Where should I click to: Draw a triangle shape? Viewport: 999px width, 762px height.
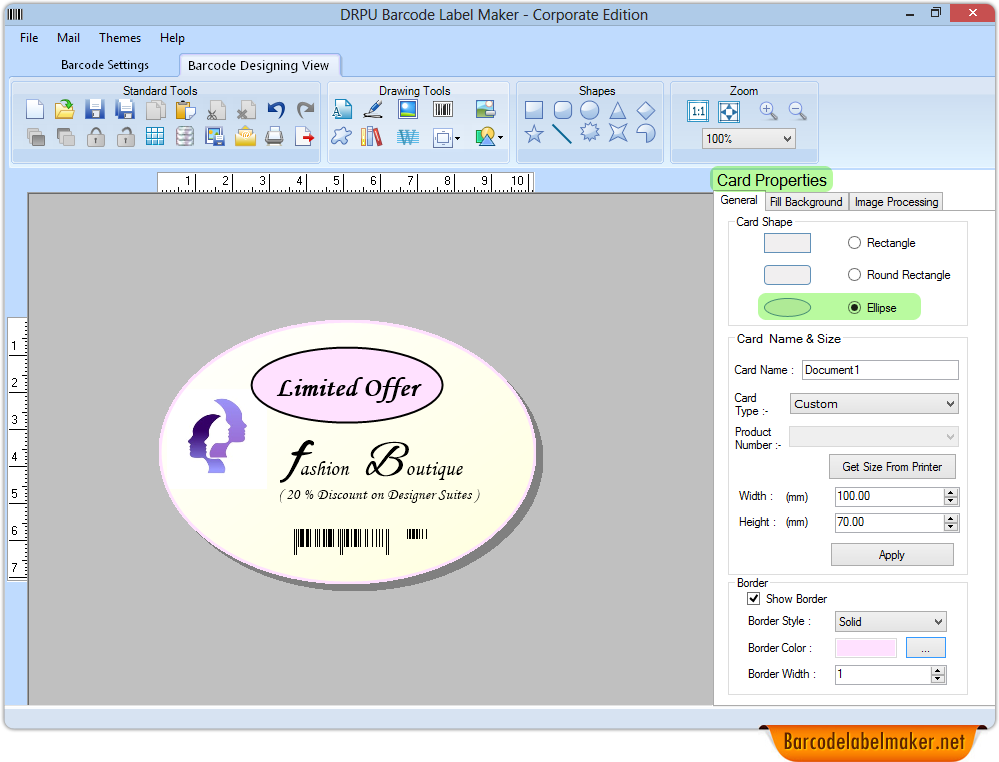[617, 110]
